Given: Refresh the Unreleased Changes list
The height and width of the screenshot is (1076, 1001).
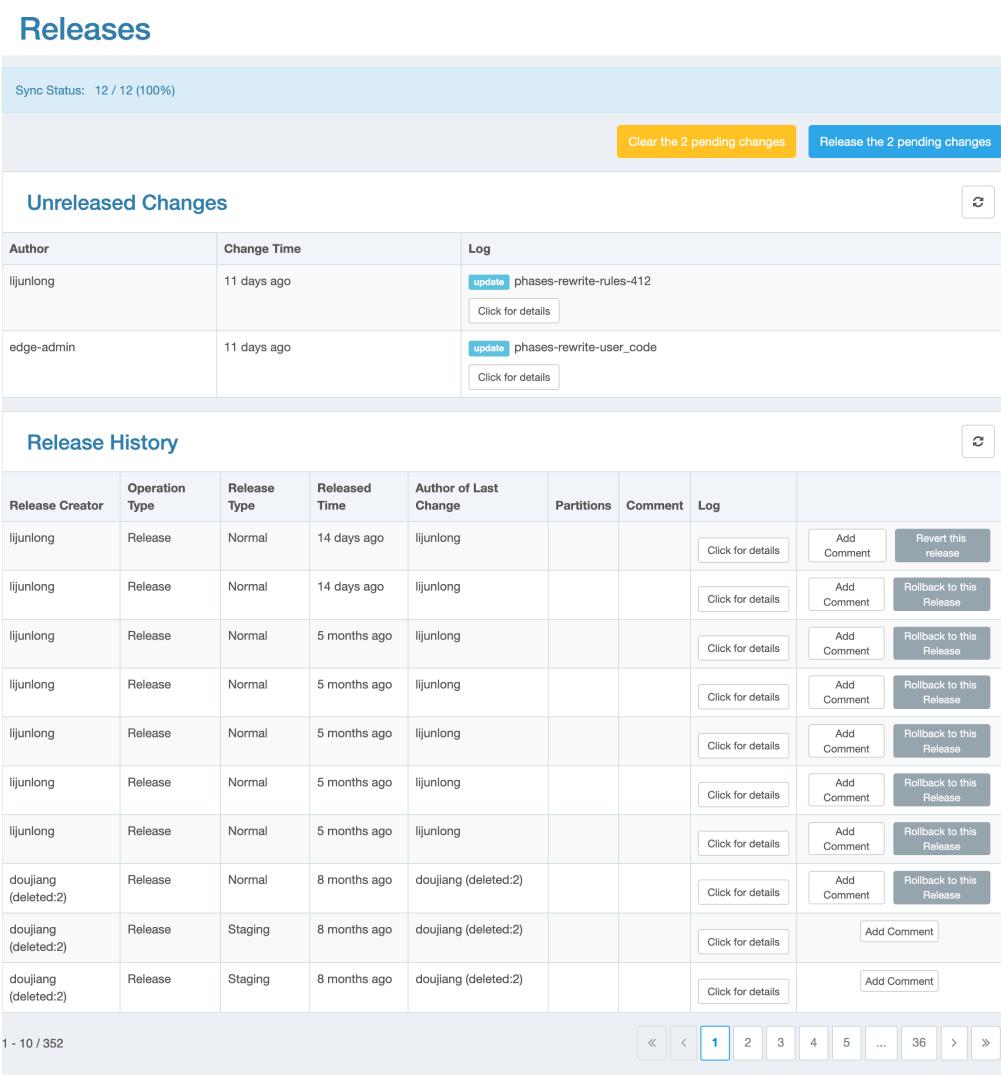Looking at the screenshot, I should tap(978, 202).
